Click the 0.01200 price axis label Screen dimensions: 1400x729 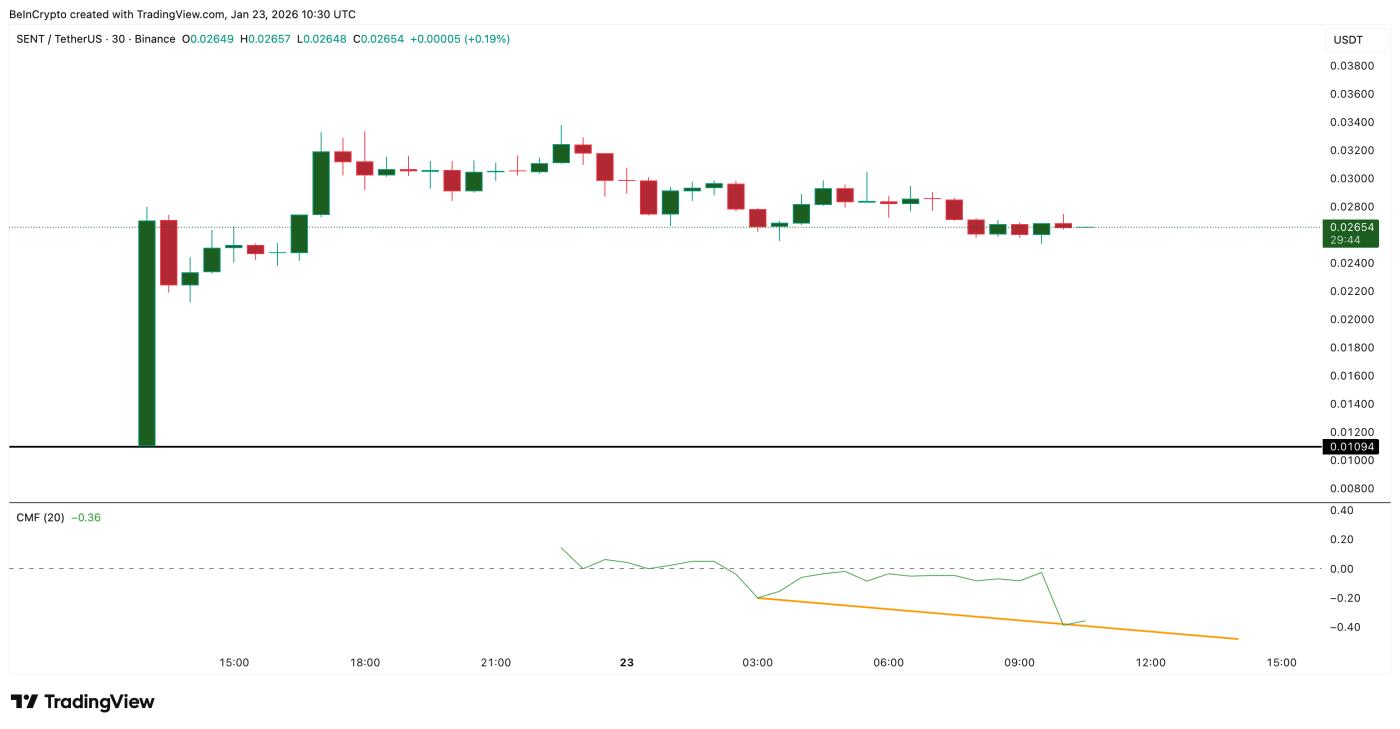coord(1351,432)
